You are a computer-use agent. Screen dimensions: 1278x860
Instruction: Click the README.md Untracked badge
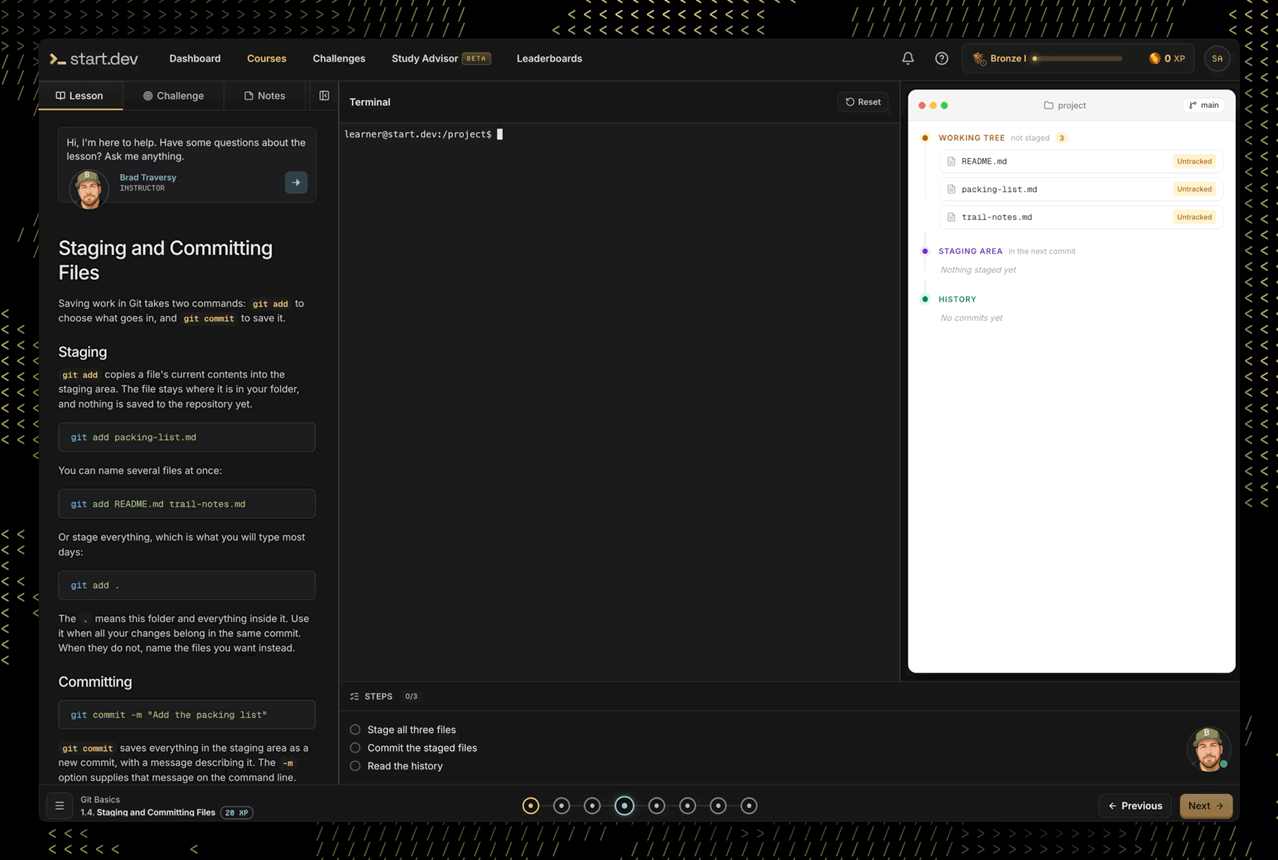pos(1194,161)
